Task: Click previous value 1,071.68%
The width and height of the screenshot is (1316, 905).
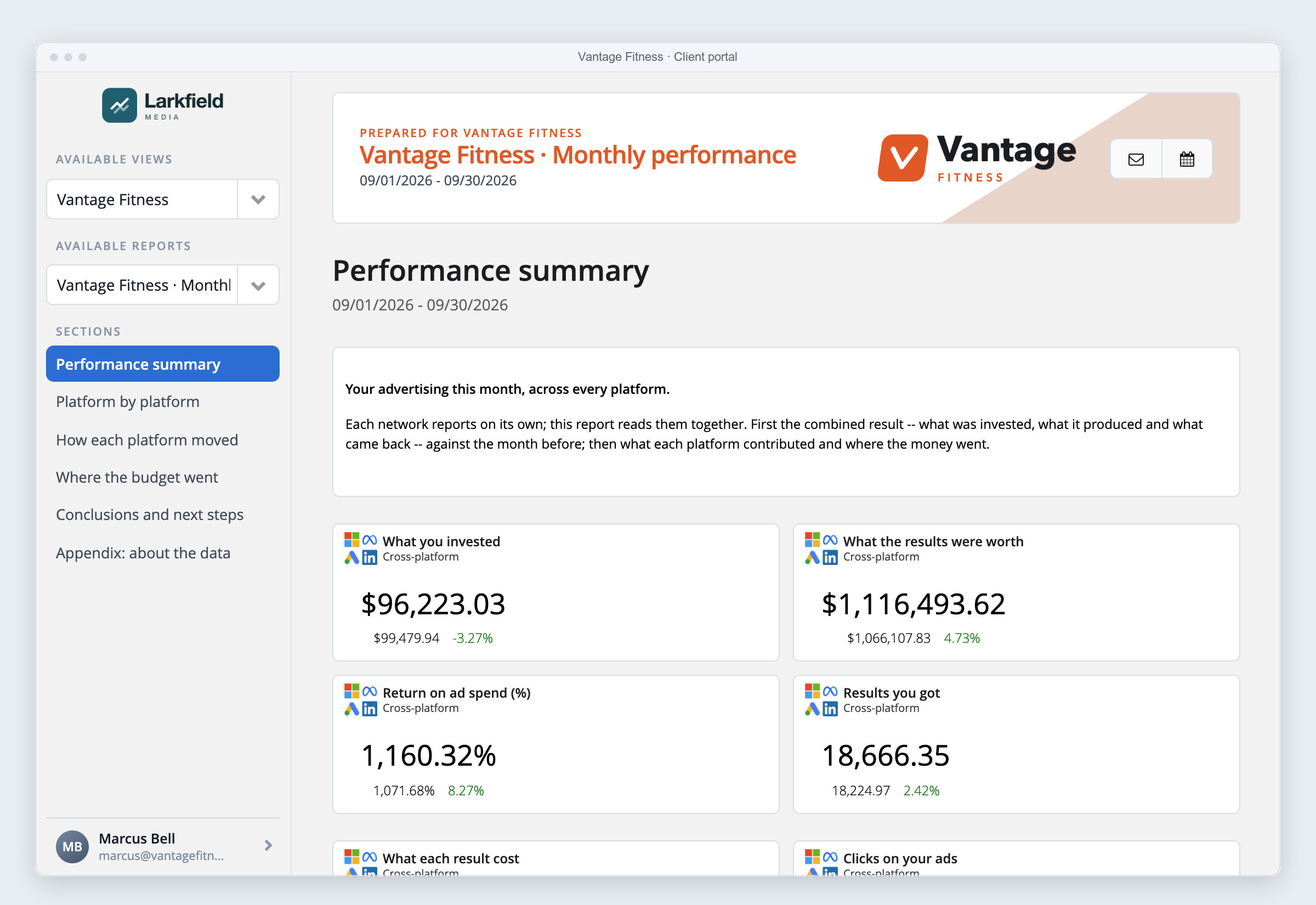Action: click(x=404, y=790)
